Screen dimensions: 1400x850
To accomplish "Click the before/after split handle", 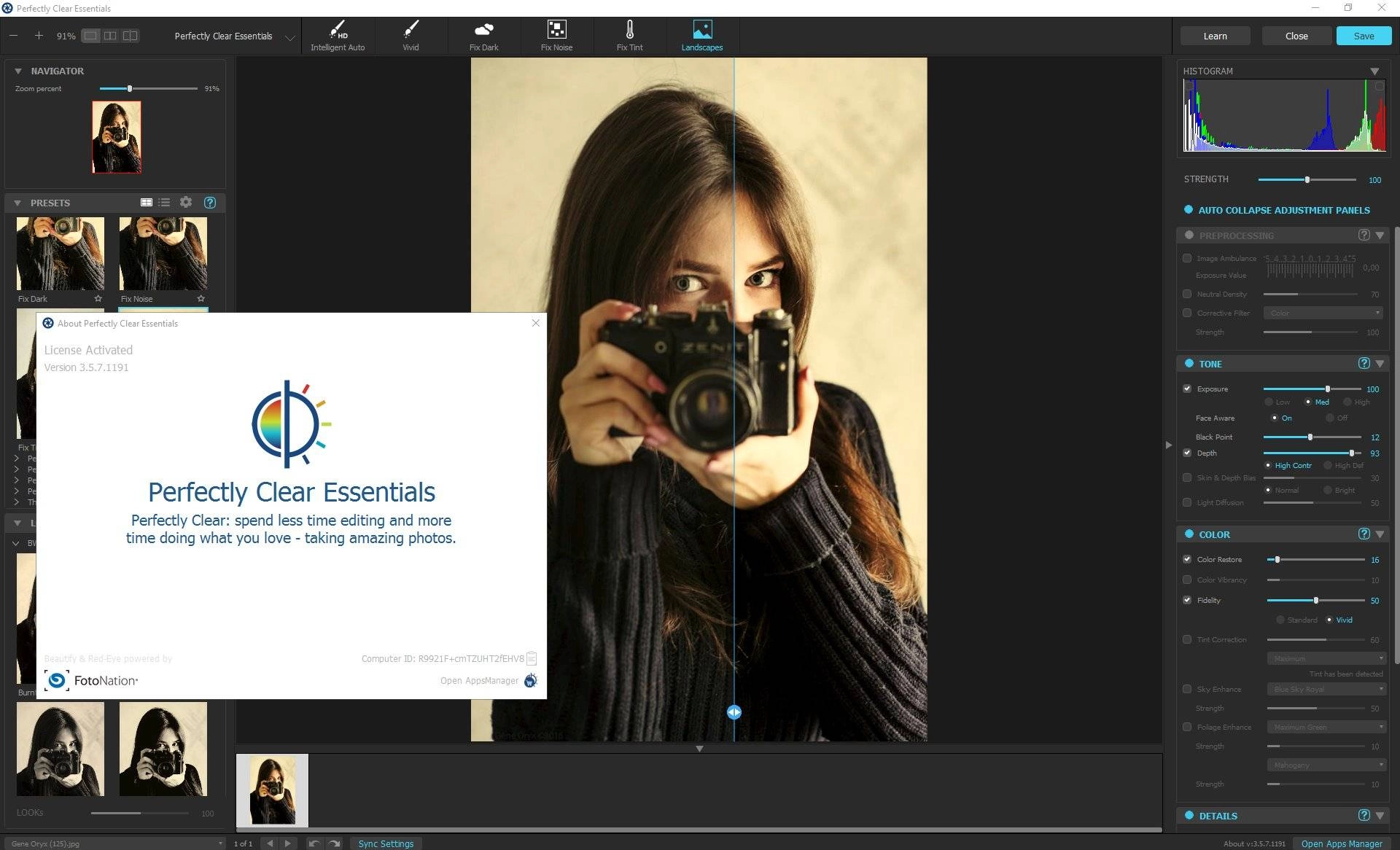I will [x=734, y=712].
